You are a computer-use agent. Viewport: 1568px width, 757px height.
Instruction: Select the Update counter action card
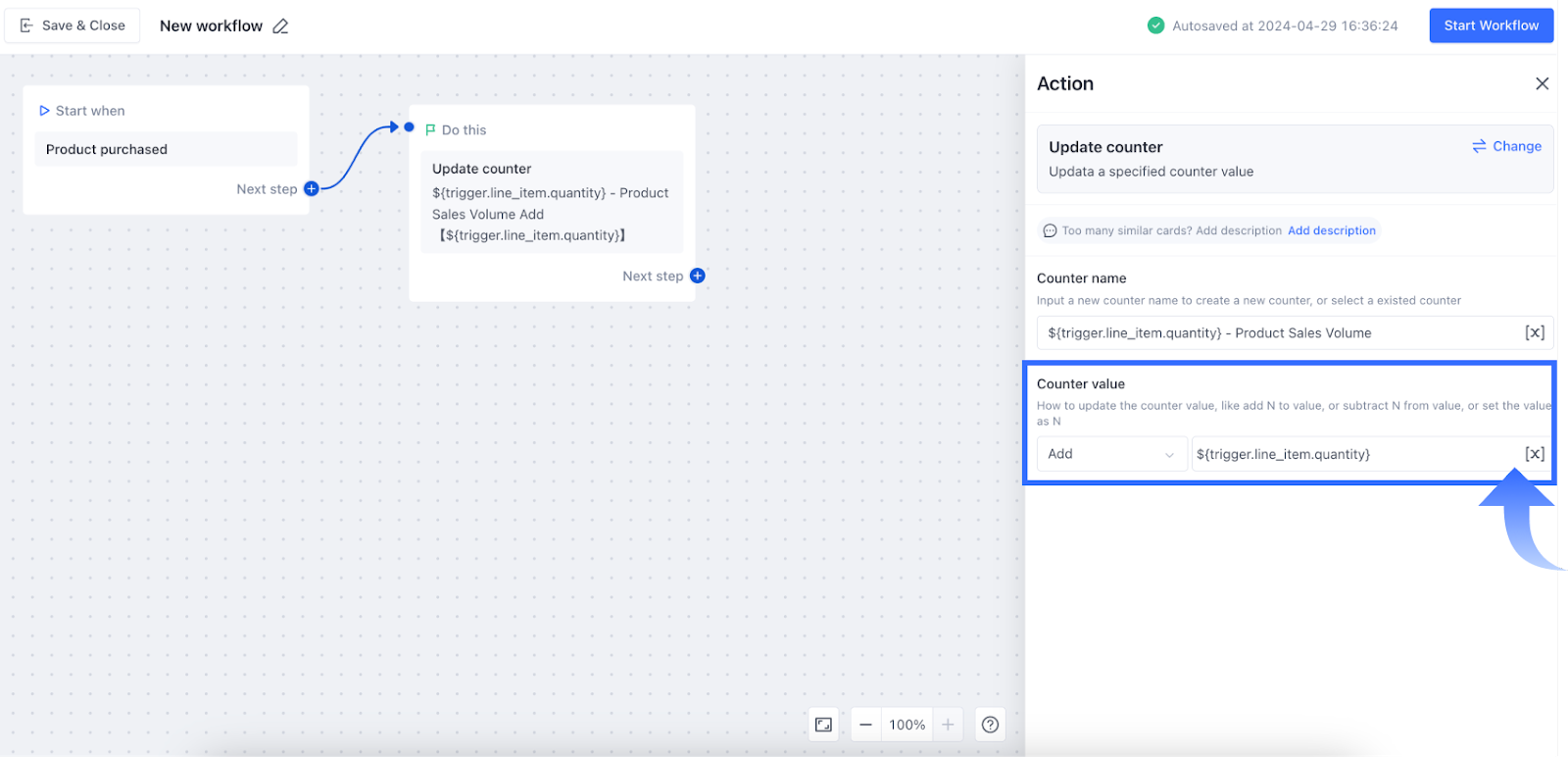tap(552, 202)
